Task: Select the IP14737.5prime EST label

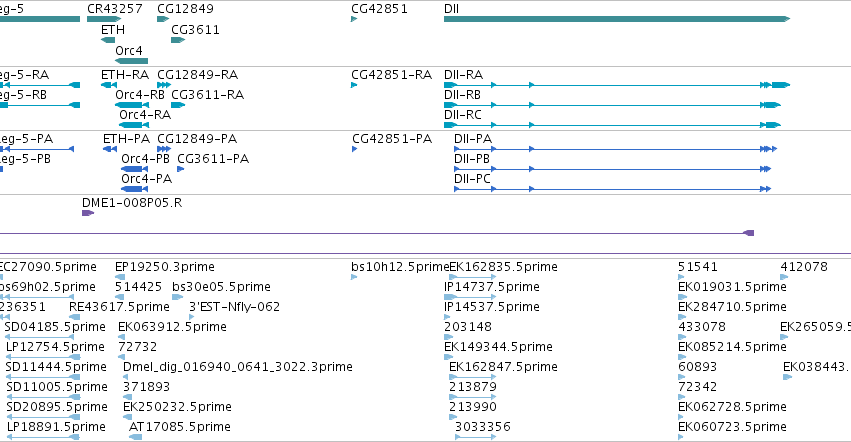Action: [x=492, y=287]
